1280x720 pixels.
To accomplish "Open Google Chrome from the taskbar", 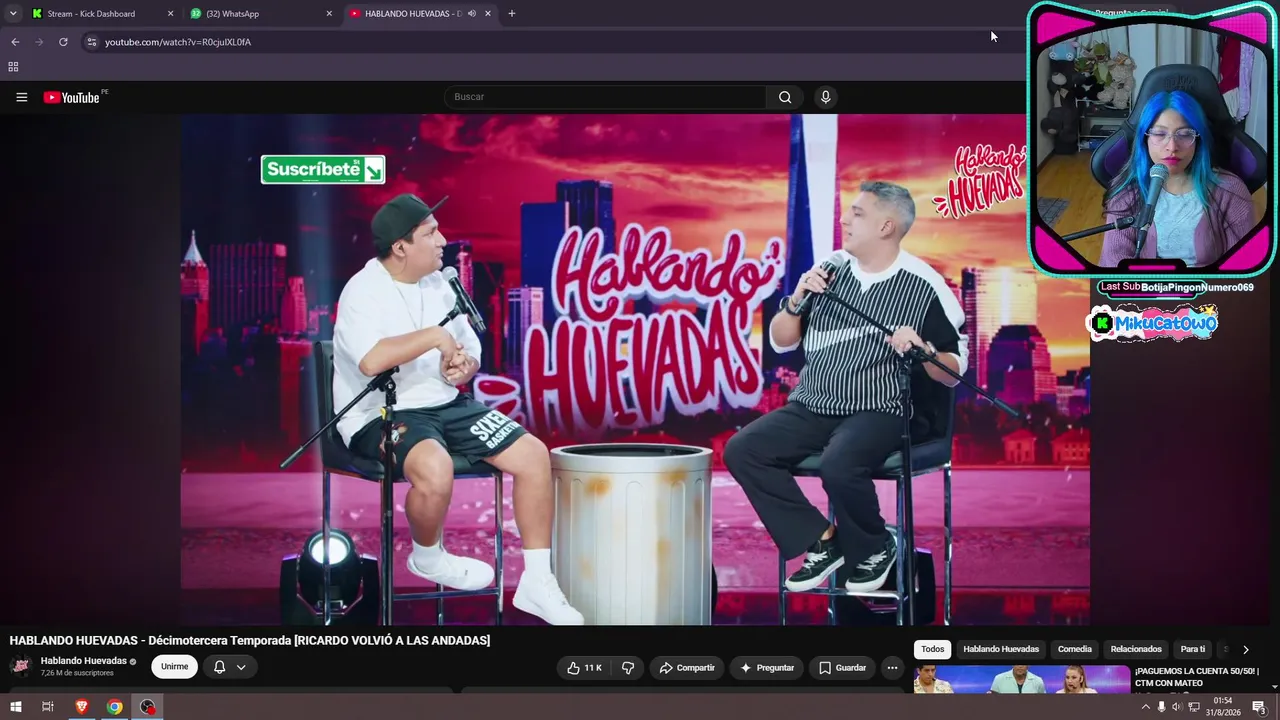I will point(115,707).
